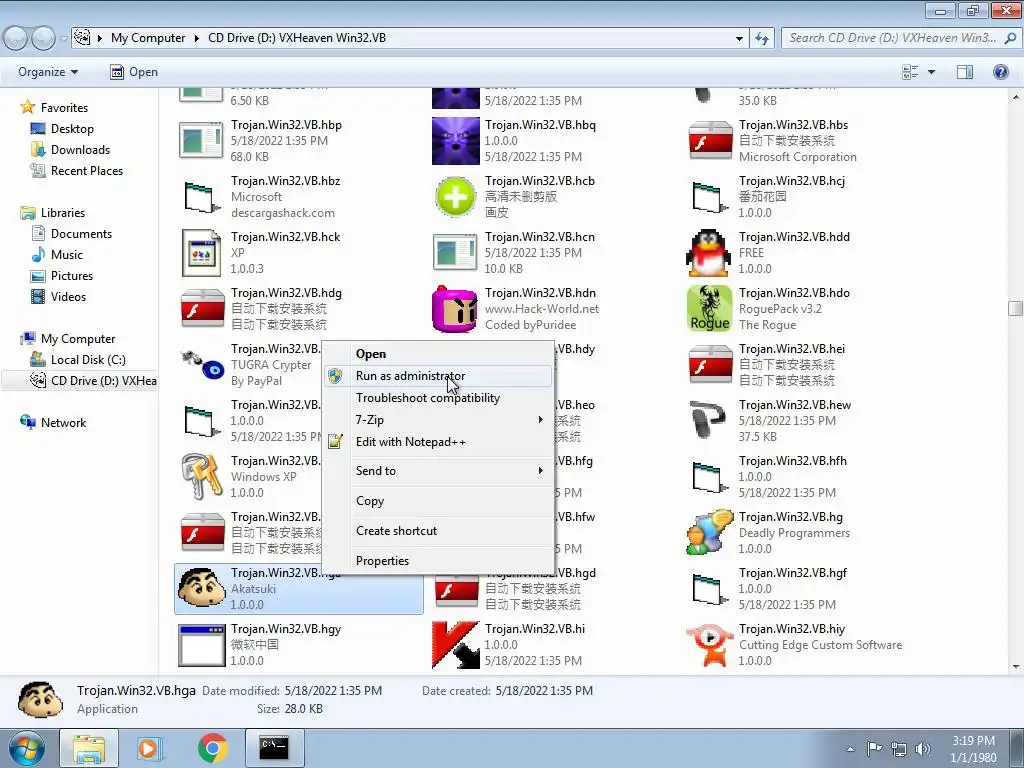Open Windows Explorer from the taskbar

click(89, 748)
